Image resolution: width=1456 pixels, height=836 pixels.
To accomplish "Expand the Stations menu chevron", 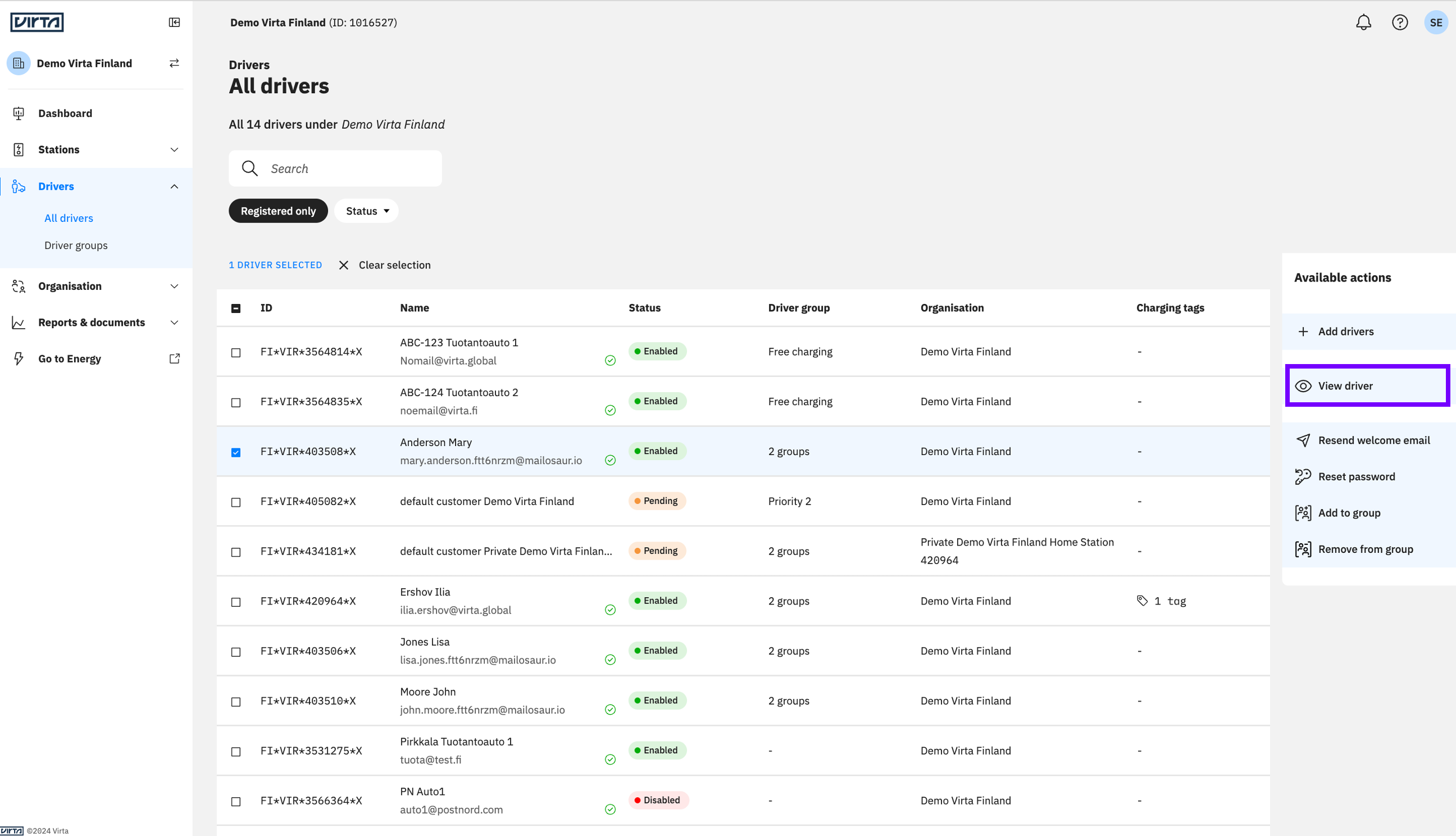I will coord(175,150).
